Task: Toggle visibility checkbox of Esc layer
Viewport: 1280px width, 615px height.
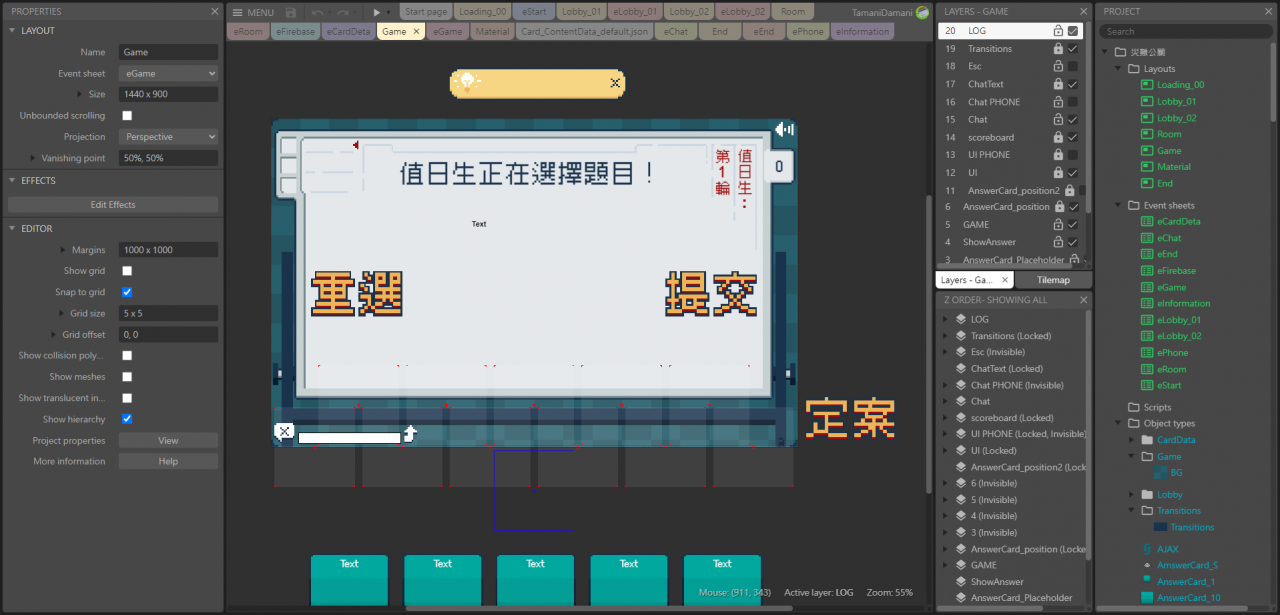Action: 1073,67
